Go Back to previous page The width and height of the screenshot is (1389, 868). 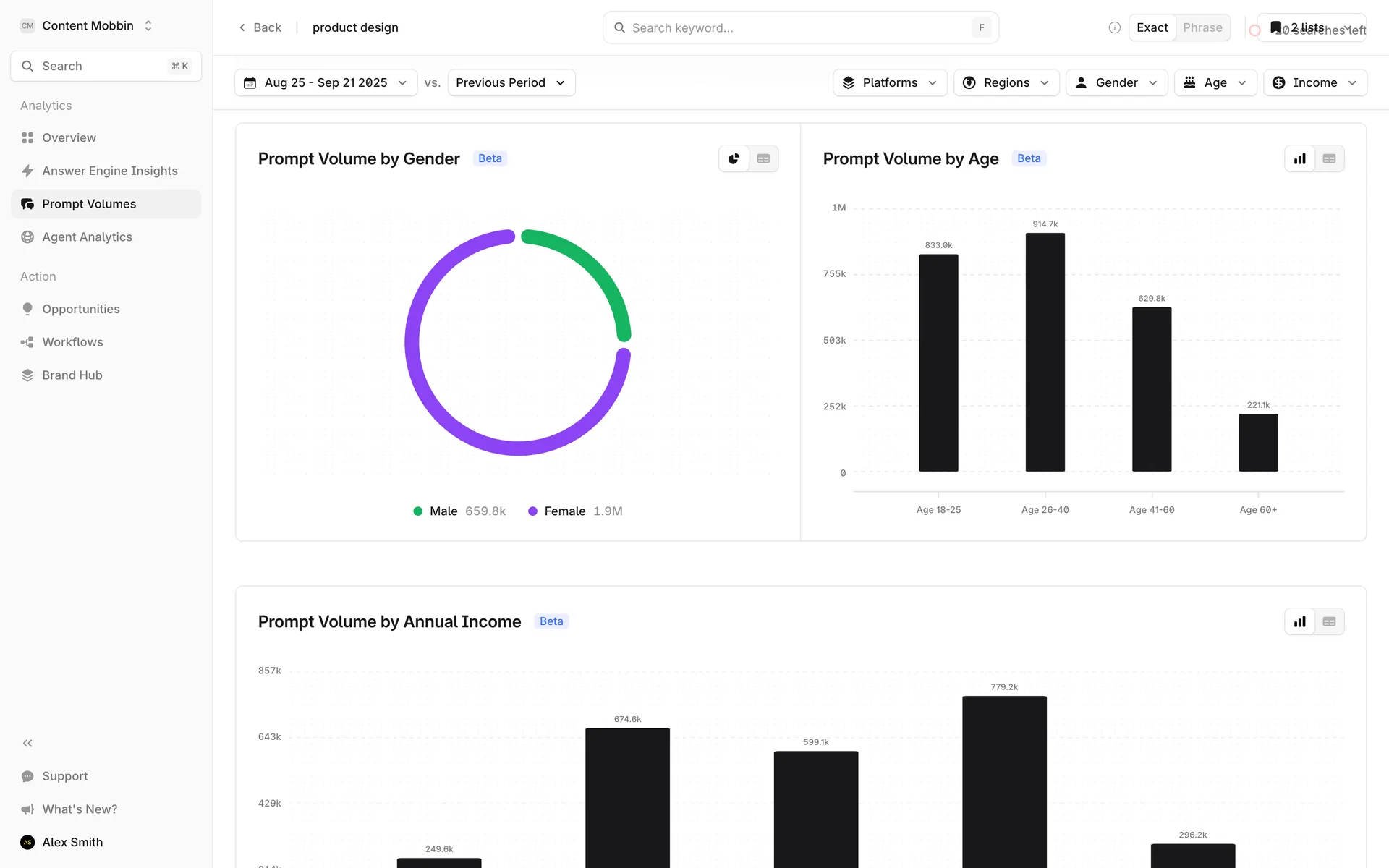pos(260,27)
